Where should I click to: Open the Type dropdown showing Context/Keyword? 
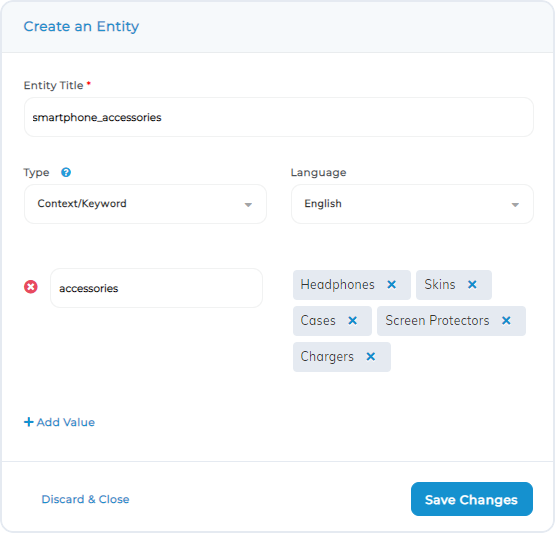coord(145,204)
